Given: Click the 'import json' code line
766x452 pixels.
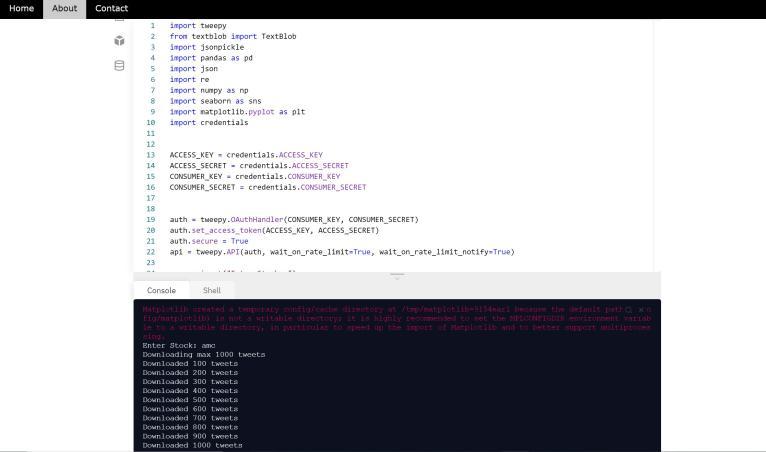Looking at the screenshot, I should click(x=193, y=68).
